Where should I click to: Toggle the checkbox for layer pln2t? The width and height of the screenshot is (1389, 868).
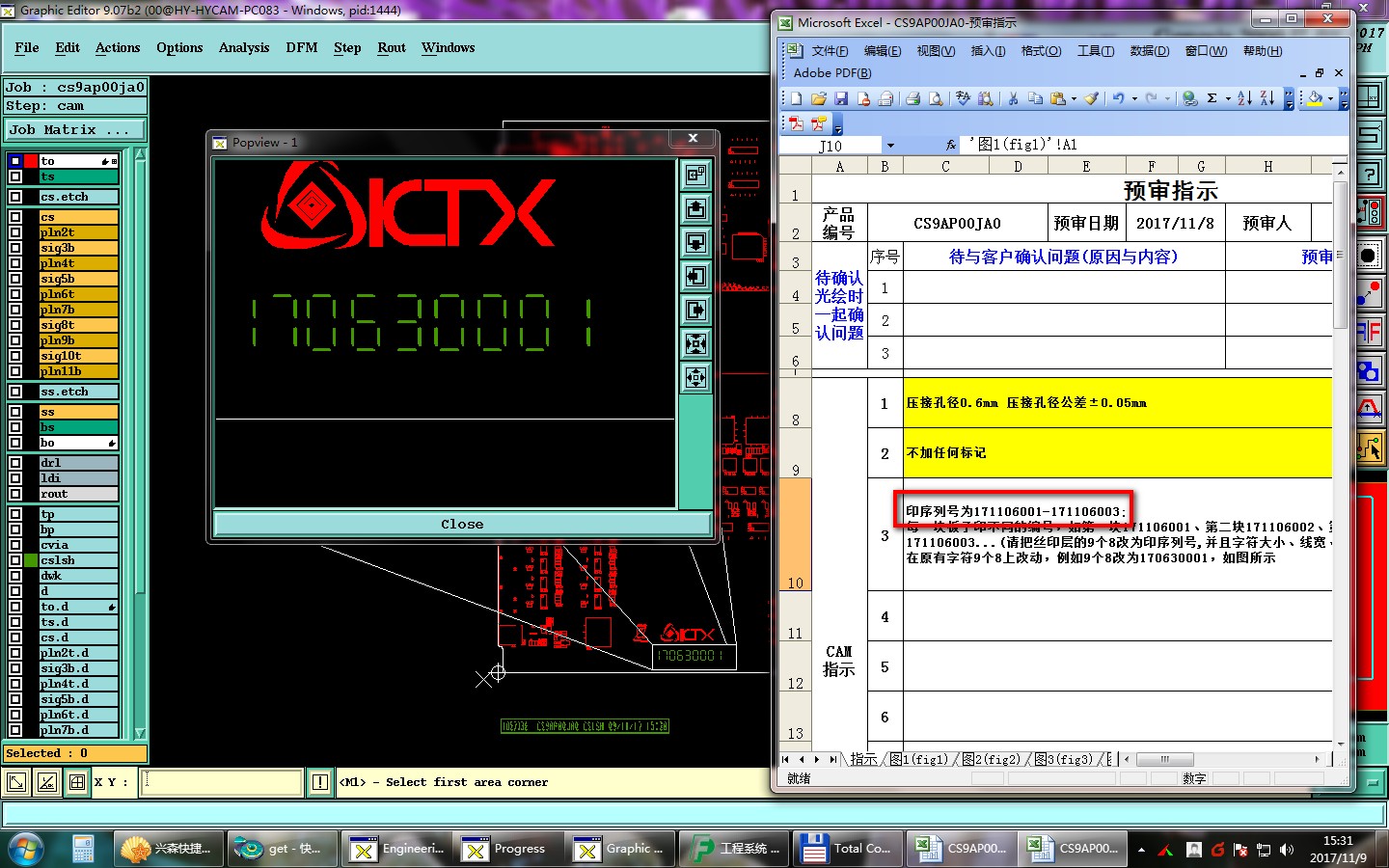15,232
